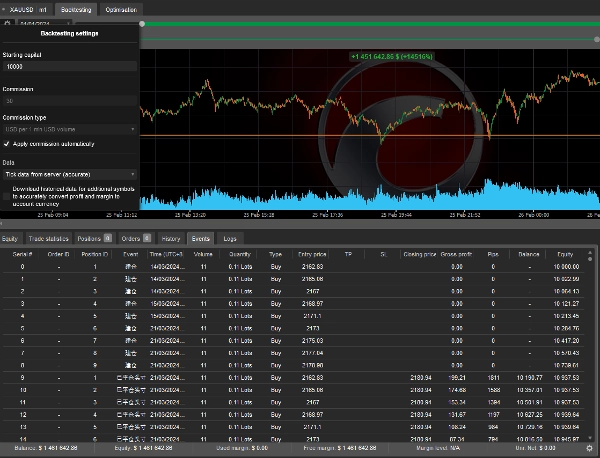600x458 pixels.
Task: Toggle Download historical data checkbox
Action: (7, 196)
